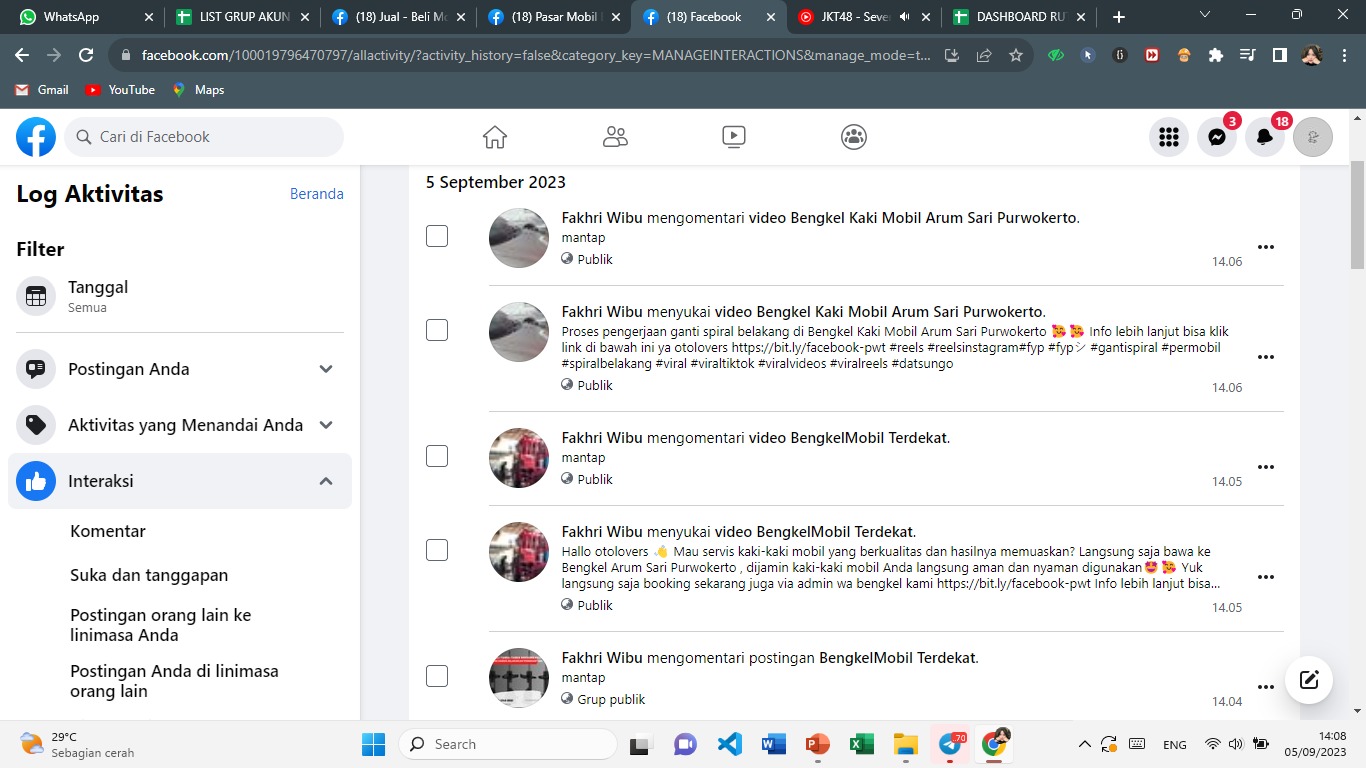This screenshot has height=768, width=1366.
Task: Tick checkbox for comment on BengkelMobil Terdekat video
Action: click(437, 456)
